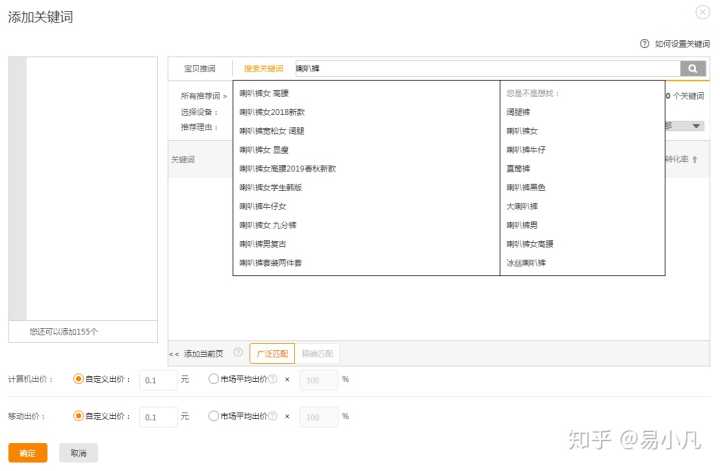Click the 转化率 sort arrow icon

click(695, 160)
